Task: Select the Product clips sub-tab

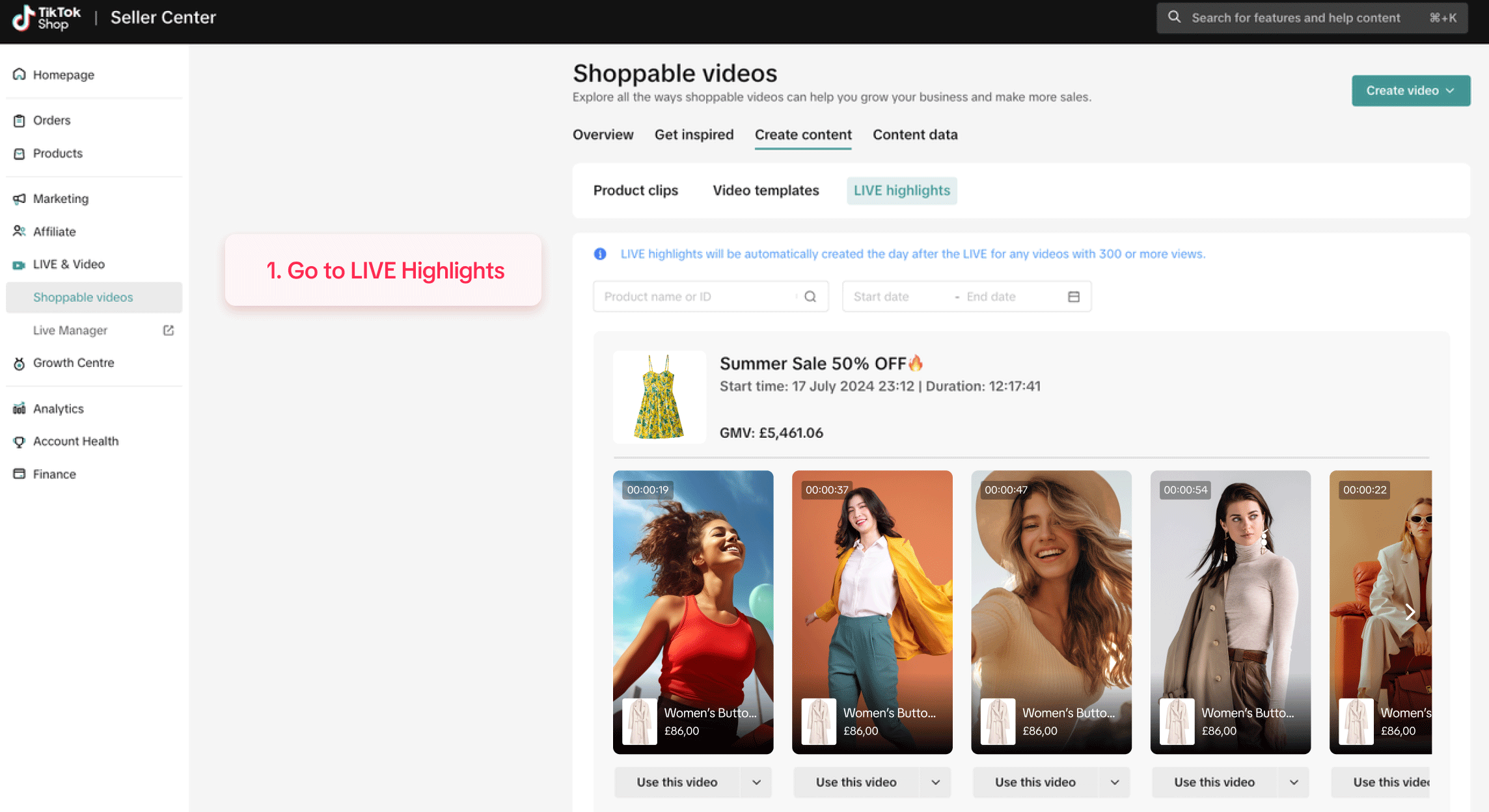Action: coord(636,191)
